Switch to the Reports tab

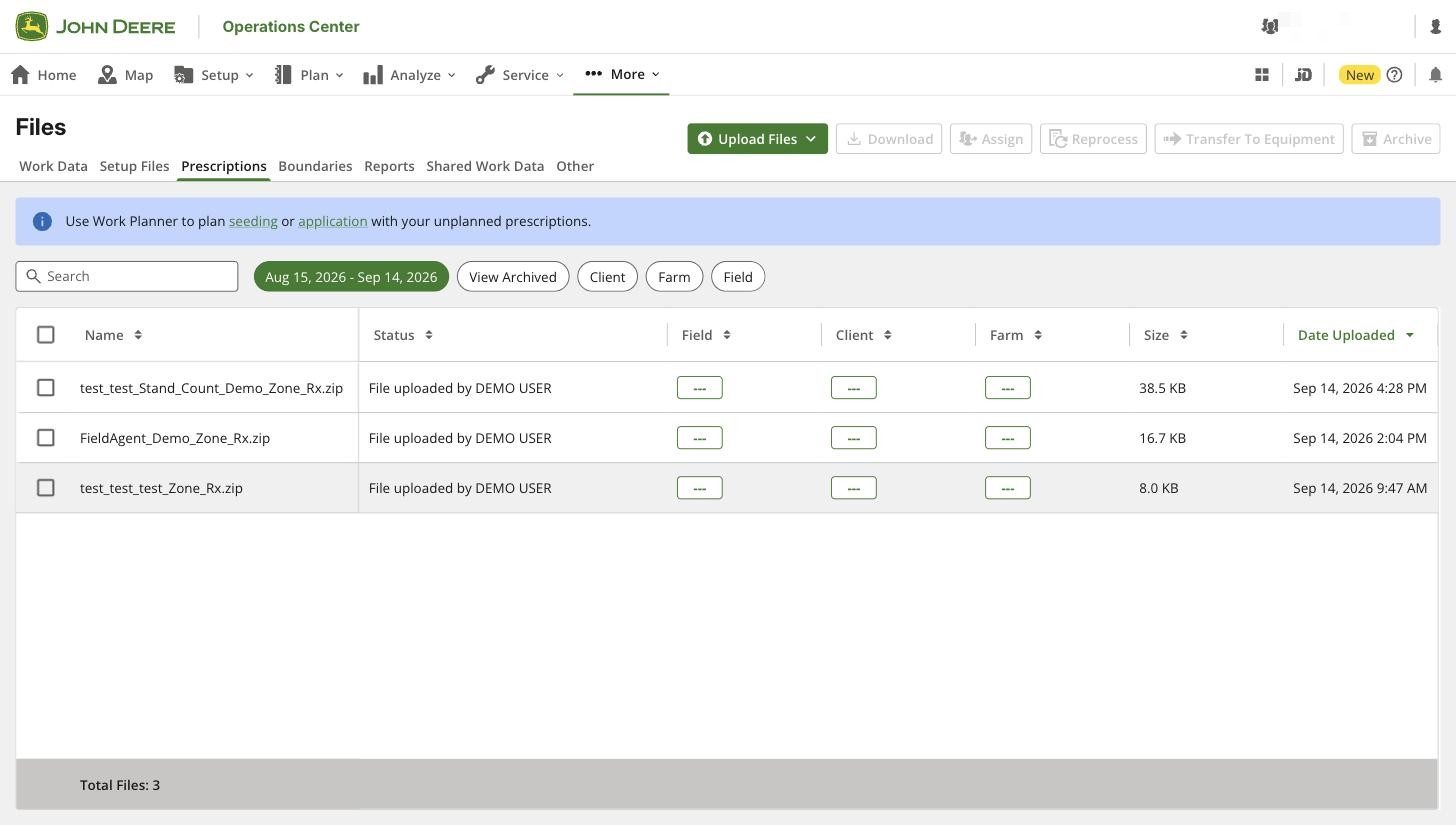pyautogui.click(x=389, y=166)
